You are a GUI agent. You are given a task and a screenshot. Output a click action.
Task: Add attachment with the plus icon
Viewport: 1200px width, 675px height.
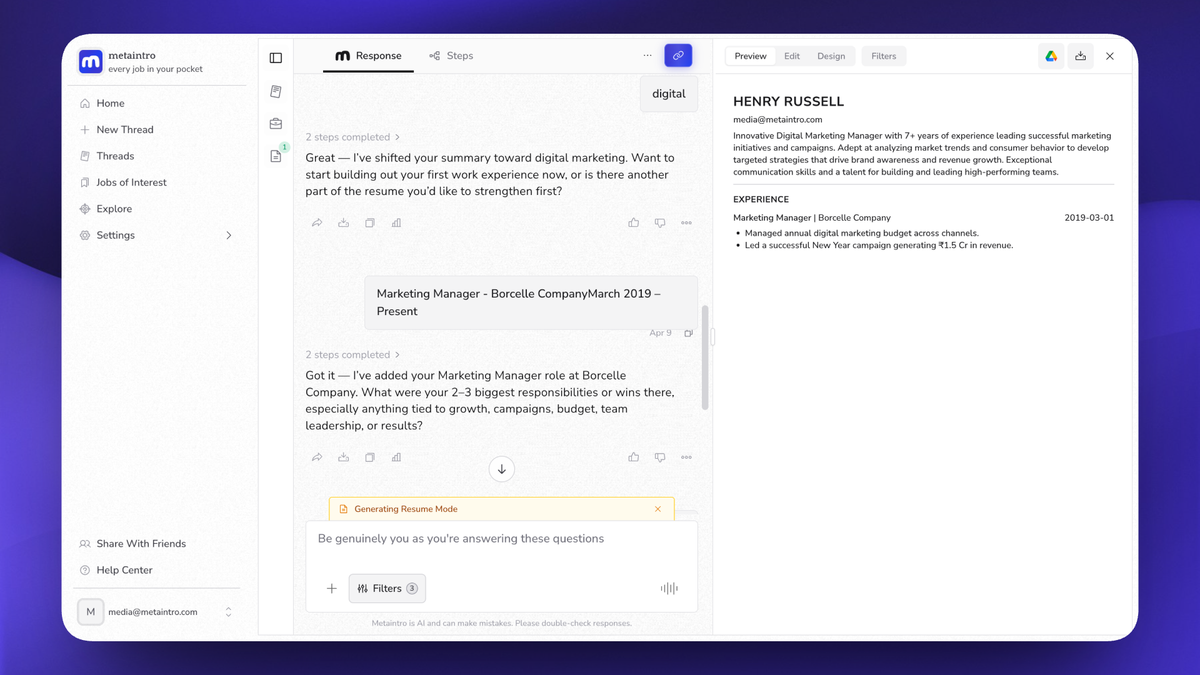click(332, 589)
